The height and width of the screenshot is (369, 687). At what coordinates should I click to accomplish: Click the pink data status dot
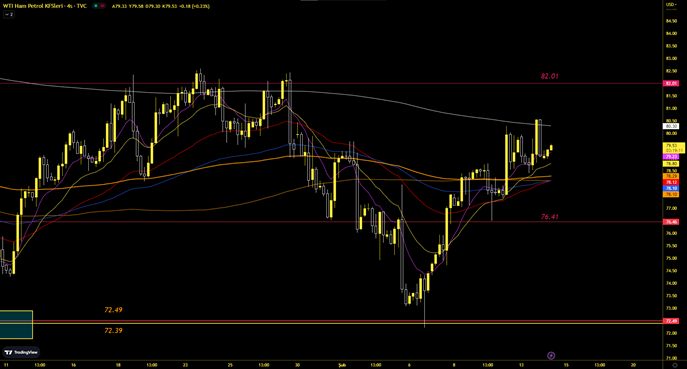tap(102, 6)
